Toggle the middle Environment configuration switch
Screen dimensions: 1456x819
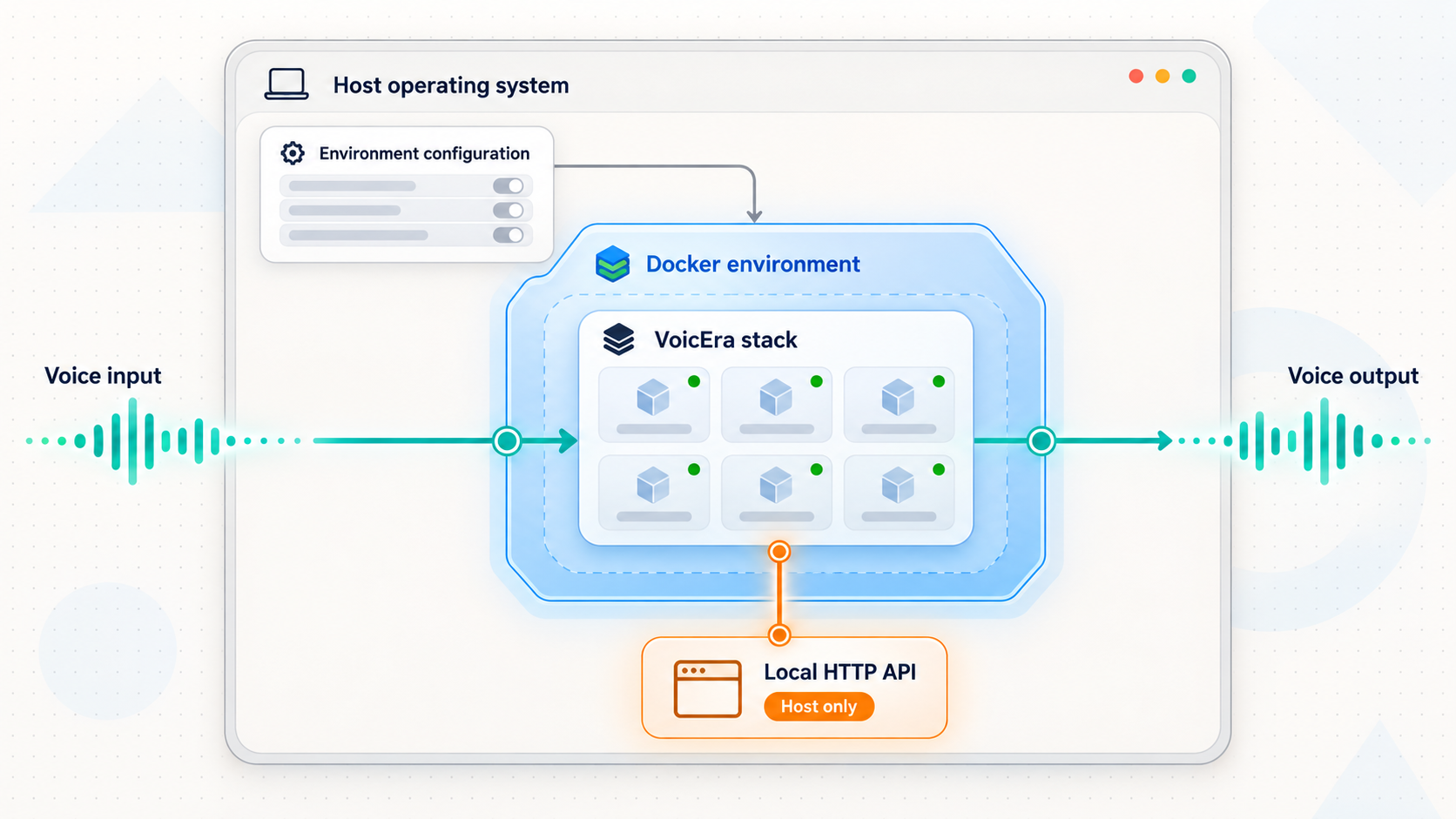[509, 210]
